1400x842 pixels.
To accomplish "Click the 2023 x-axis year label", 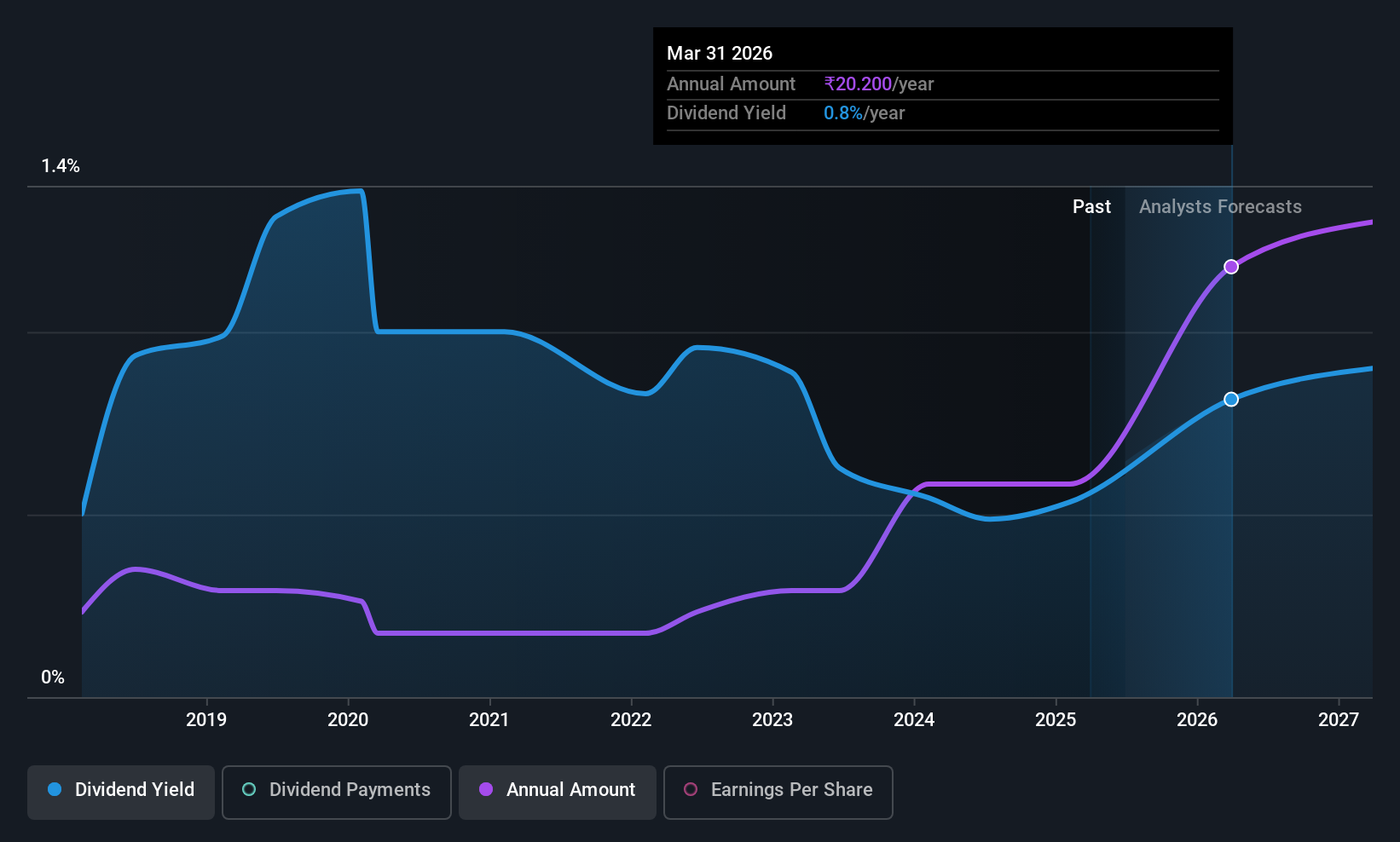I will (772, 719).
